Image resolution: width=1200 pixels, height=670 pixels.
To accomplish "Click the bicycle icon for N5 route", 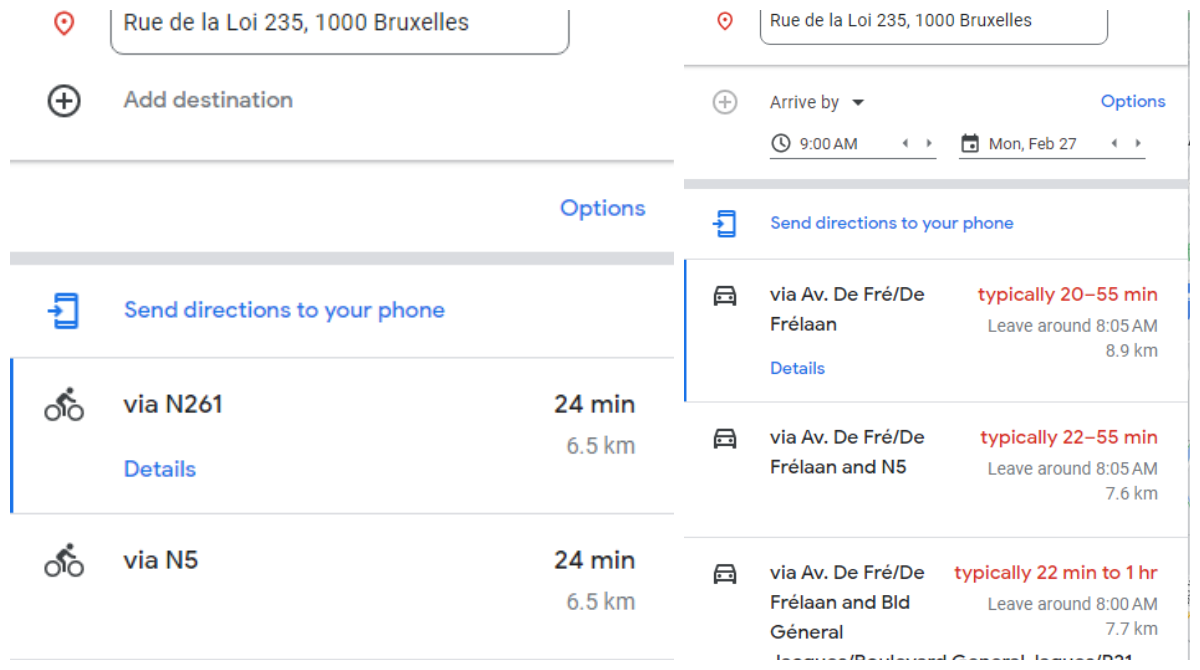I will pos(64,560).
